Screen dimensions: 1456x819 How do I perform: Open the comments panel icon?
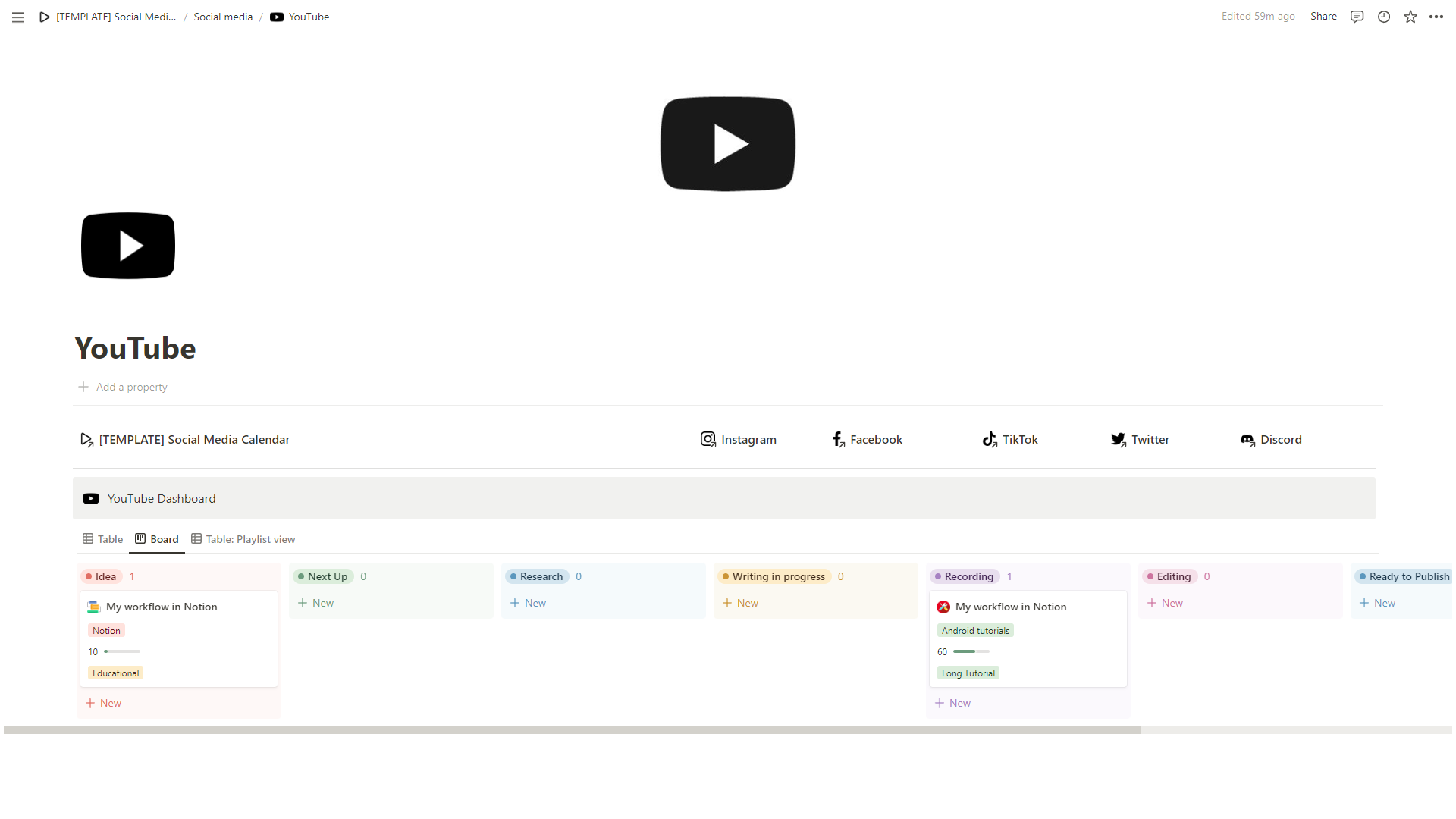(1357, 17)
